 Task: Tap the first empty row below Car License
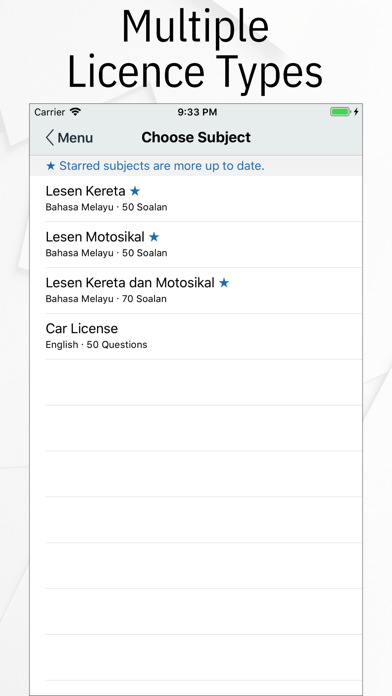click(196, 382)
